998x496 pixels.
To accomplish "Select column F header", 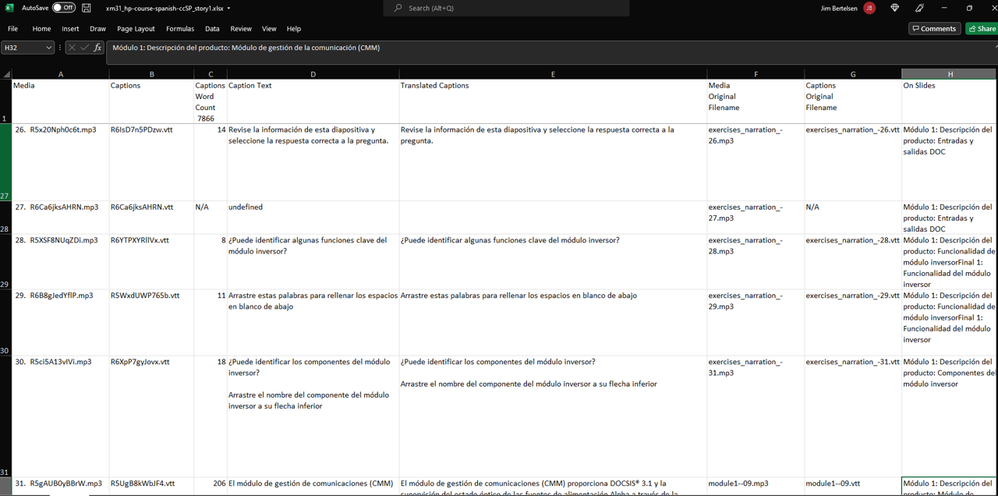I will [x=756, y=74].
